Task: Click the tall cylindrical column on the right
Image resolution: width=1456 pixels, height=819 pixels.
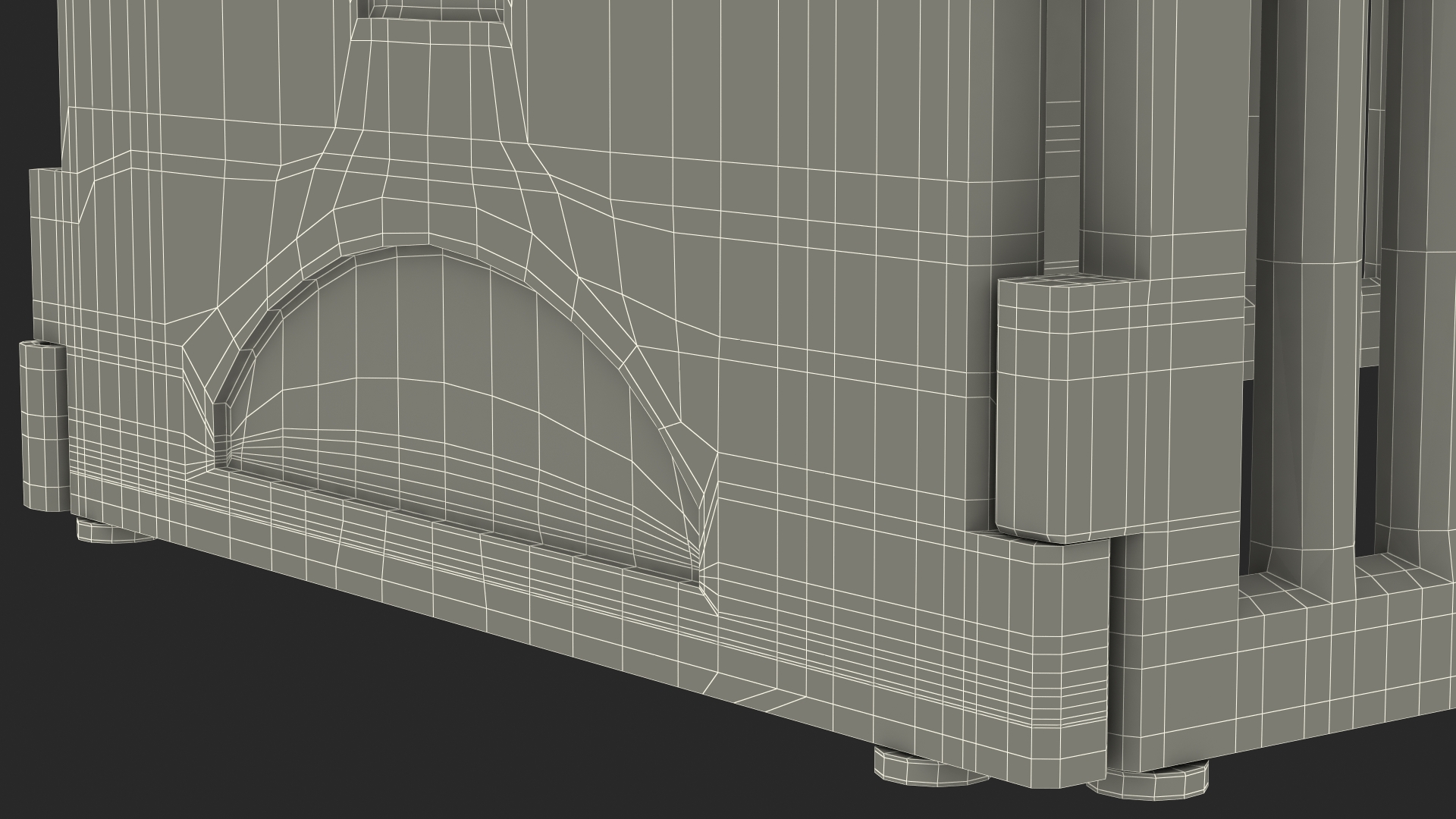Action: click(1308, 303)
